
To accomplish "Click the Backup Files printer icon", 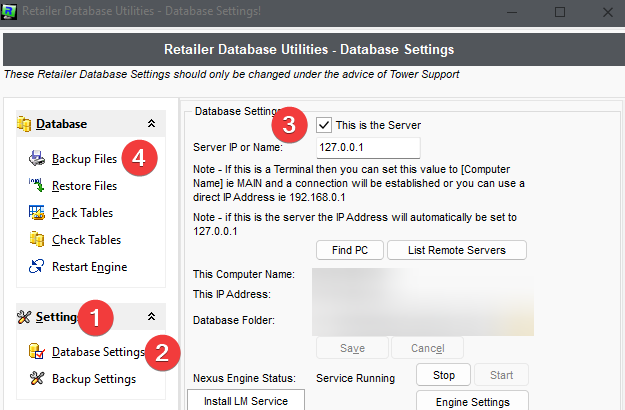I will tap(37, 158).
